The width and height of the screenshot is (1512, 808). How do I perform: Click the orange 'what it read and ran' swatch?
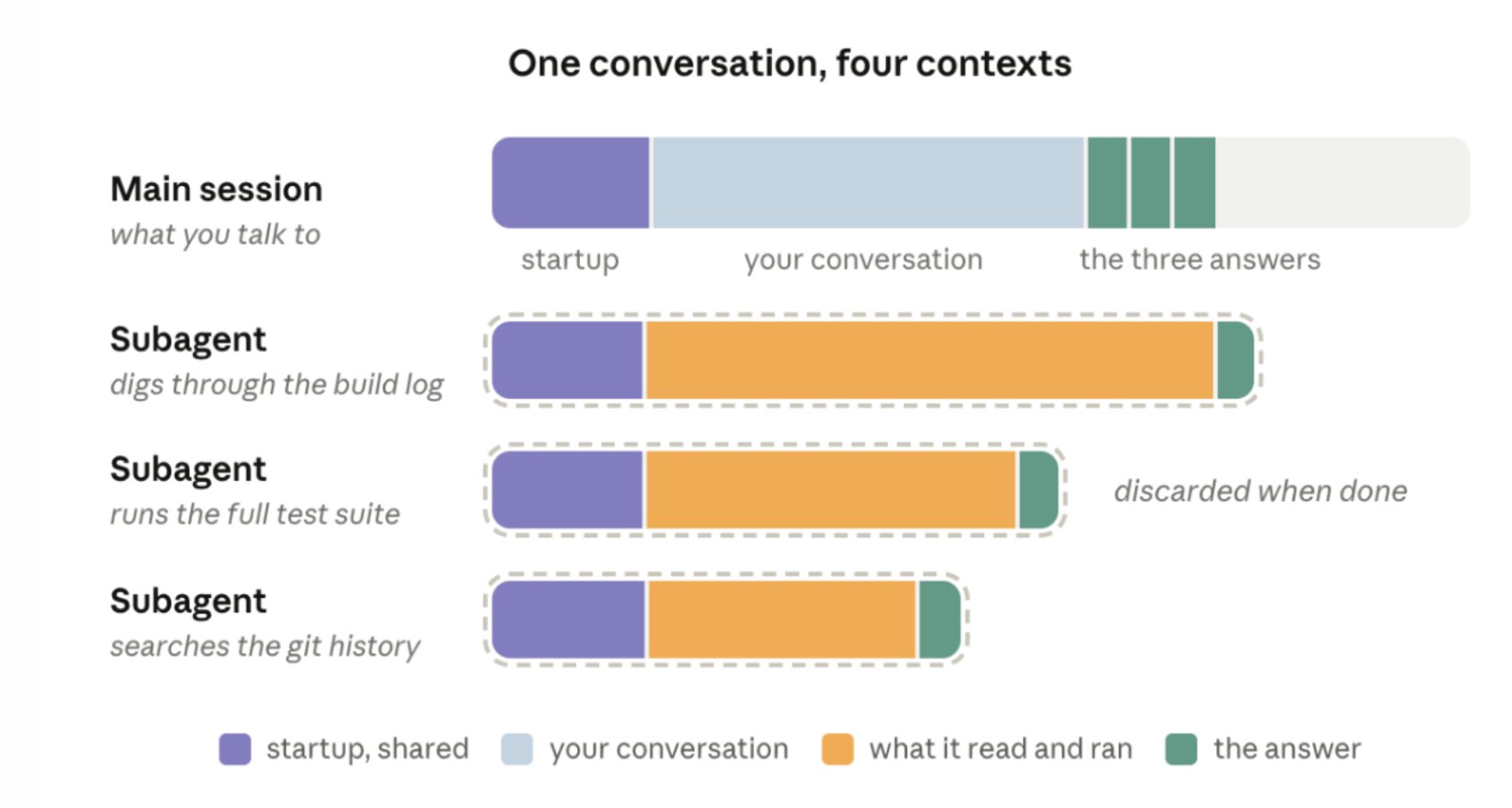(x=837, y=749)
